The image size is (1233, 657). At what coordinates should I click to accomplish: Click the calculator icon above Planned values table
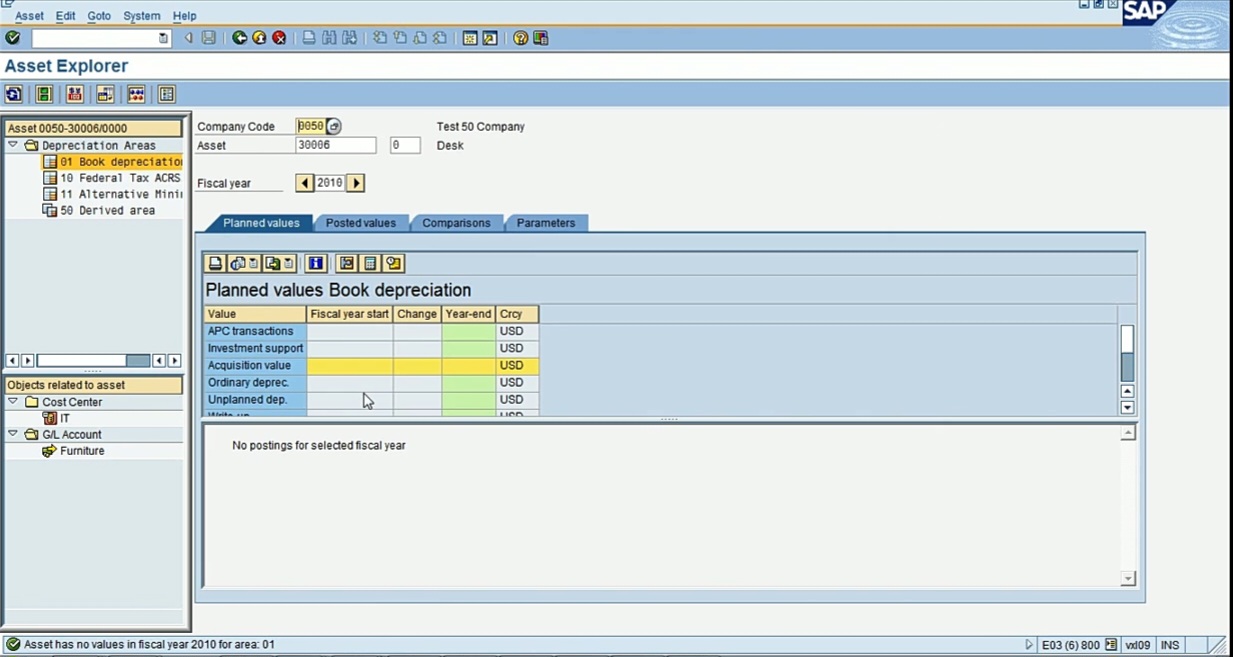pos(370,263)
